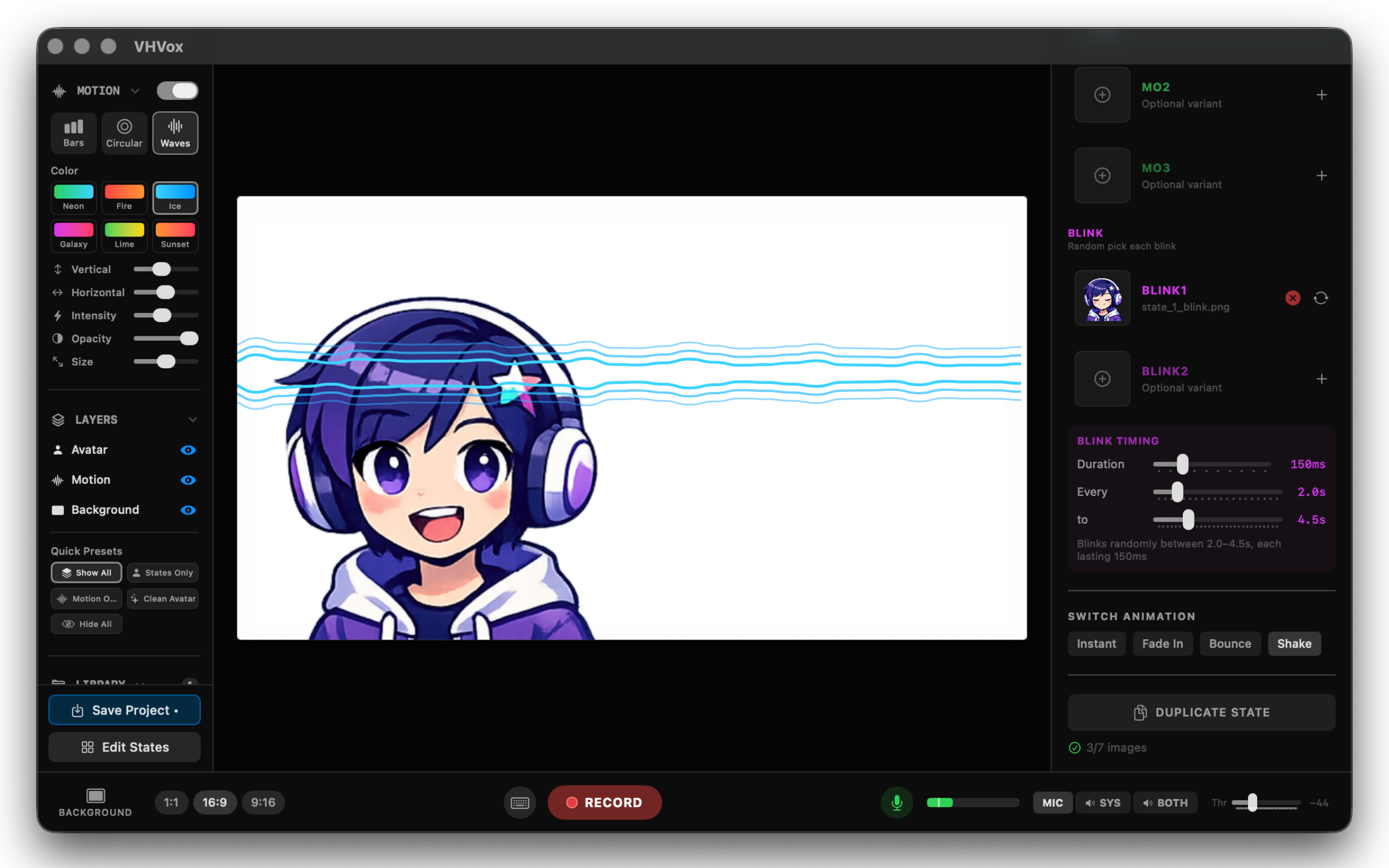Image resolution: width=1389 pixels, height=868 pixels.
Task: Click the blink Duration slider
Action: 1212,464
